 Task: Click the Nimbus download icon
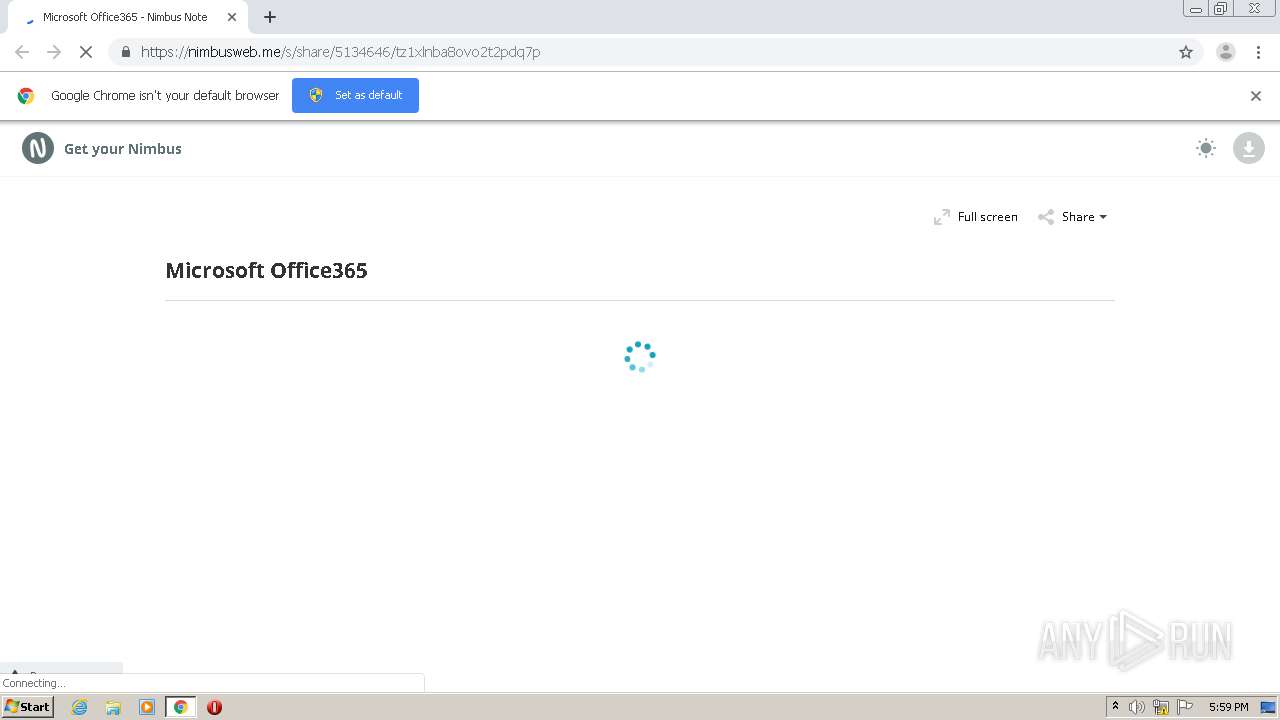click(1248, 148)
